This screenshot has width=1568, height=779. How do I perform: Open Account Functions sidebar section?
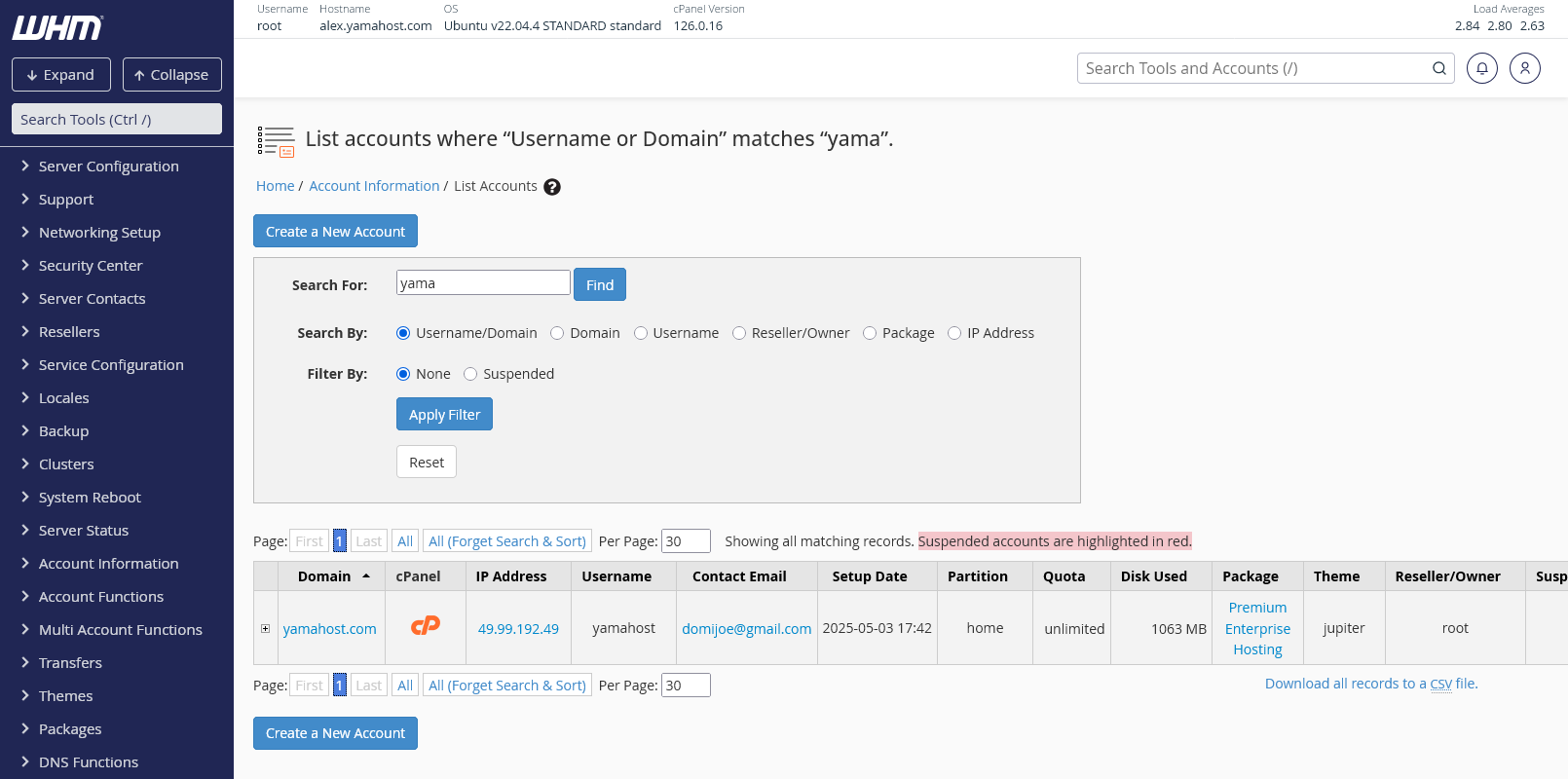[117, 597]
